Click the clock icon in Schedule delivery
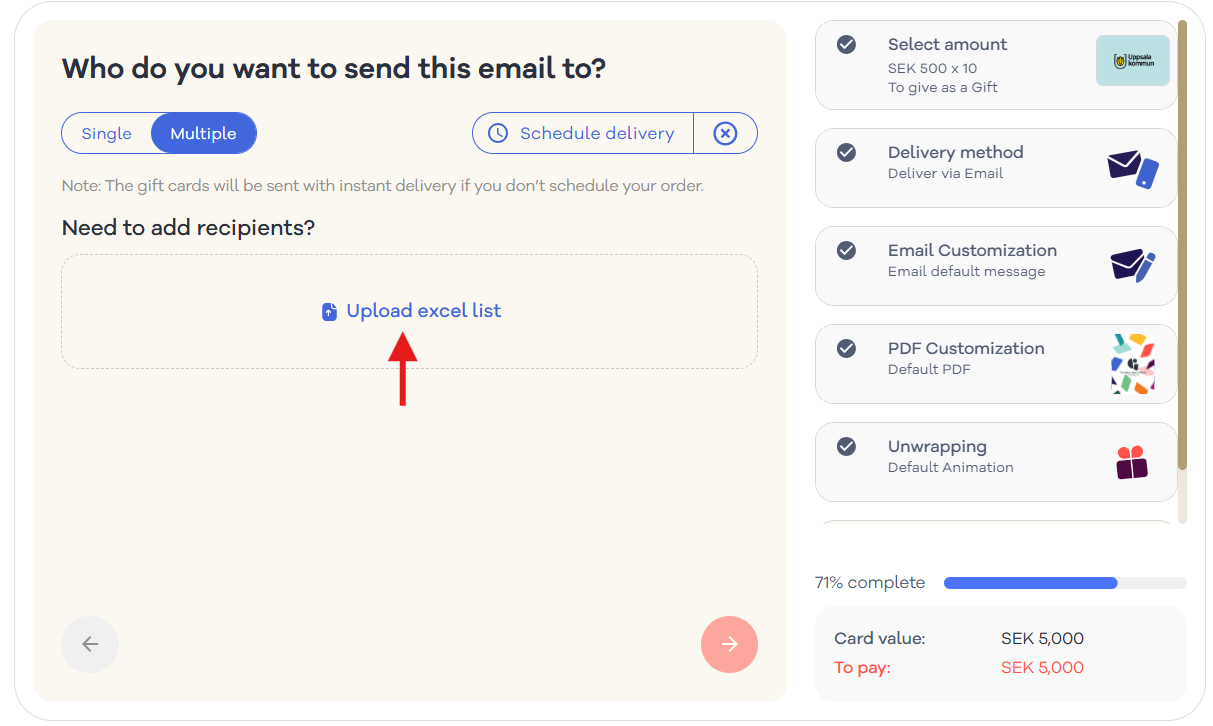 (497, 133)
